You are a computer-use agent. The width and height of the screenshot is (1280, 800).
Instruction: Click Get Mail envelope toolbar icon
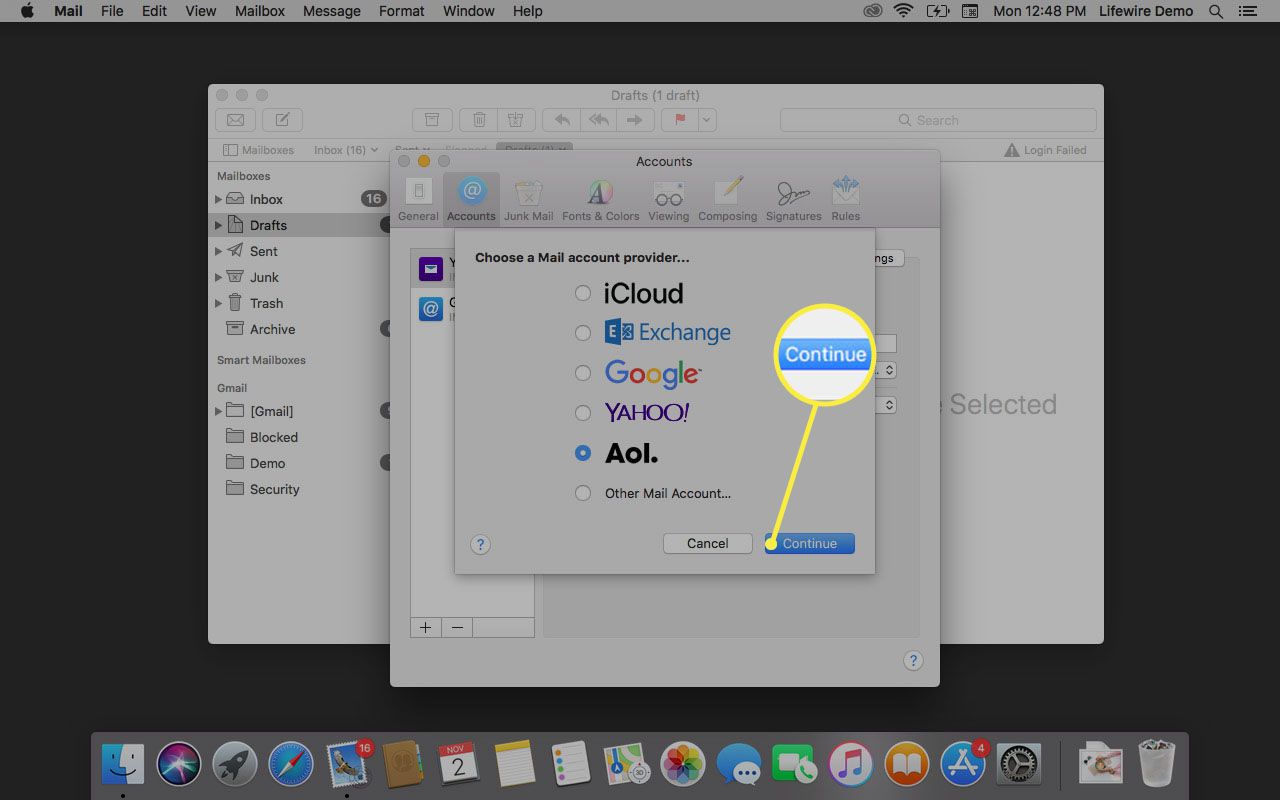(x=235, y=120)
